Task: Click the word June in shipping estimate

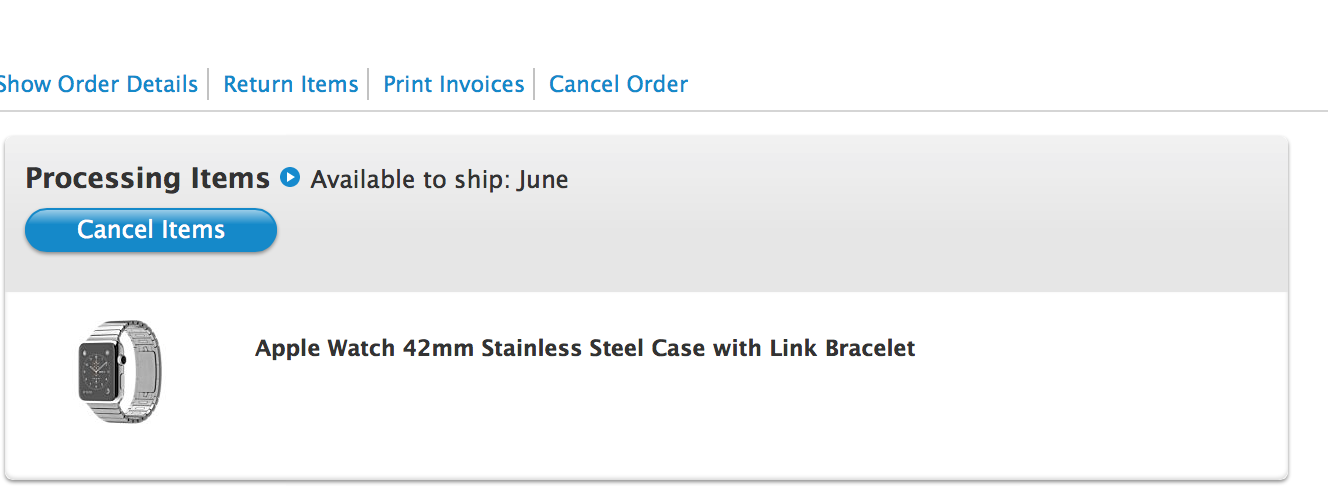Action: click(x=543, y=180)
